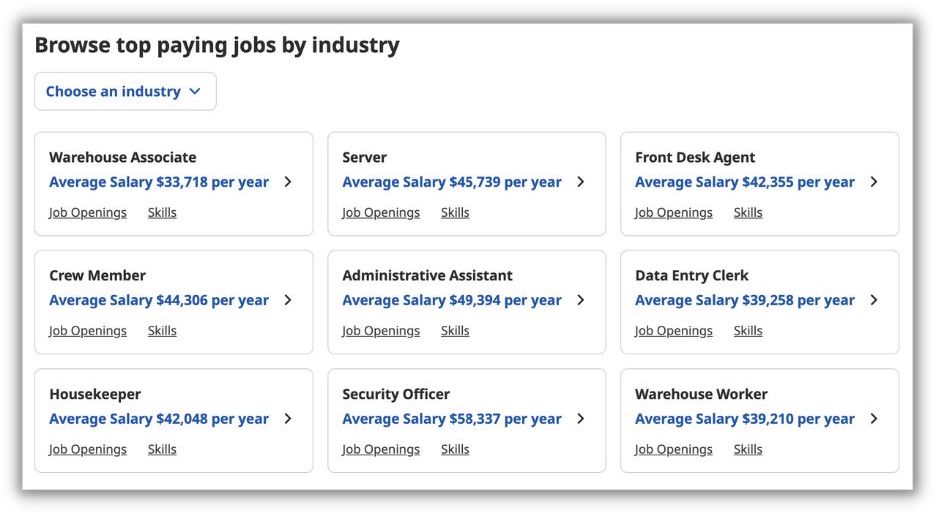This screenshot has width=936, height=518.
Task: Open Security Officer average salary link
Action: click(x=452, y=419)
